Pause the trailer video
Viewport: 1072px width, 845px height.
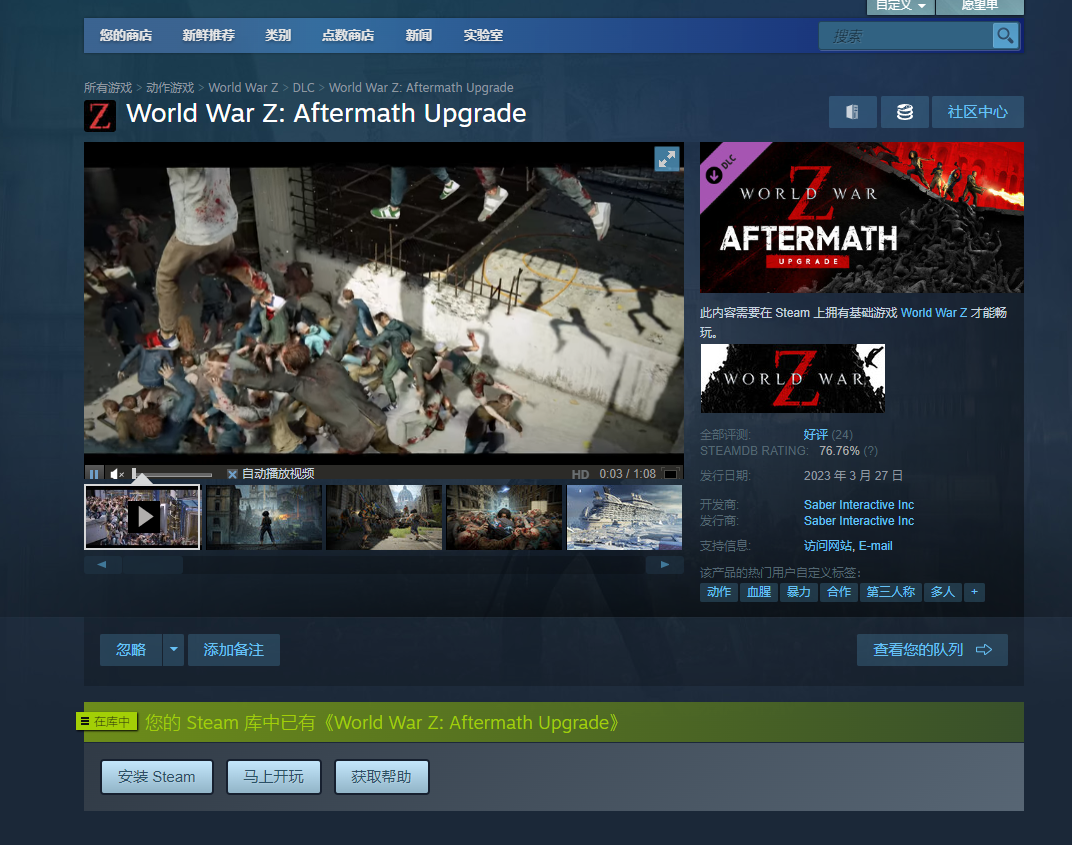(x=94, y=474)
